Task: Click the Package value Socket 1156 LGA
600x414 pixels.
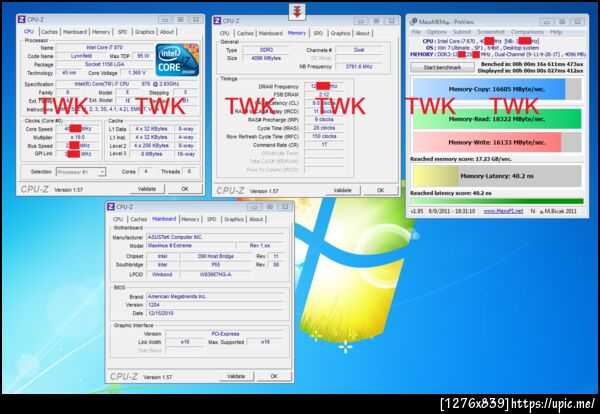Action: coord(104,65)
